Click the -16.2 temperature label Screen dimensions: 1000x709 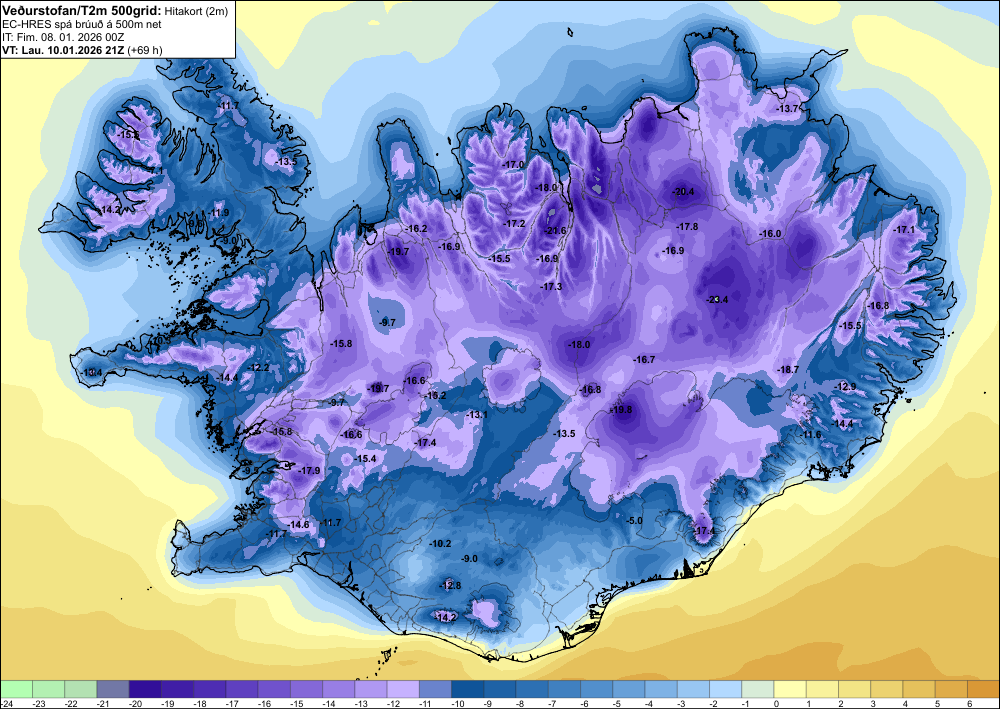click(416, 229)
